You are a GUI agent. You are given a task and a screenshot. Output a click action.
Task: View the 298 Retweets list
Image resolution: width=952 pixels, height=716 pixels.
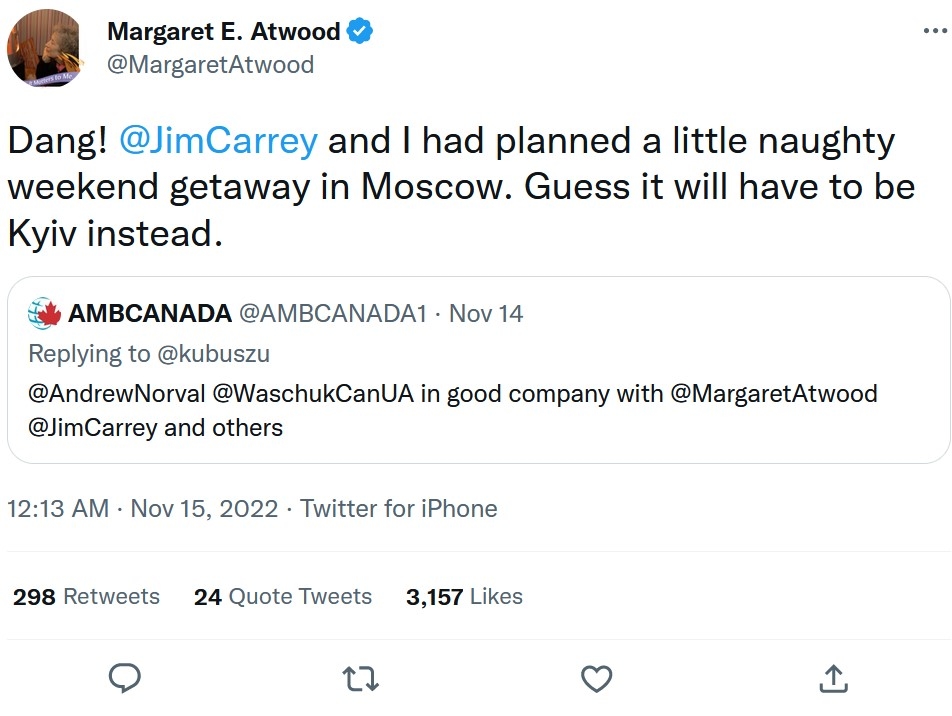(86, 597)
